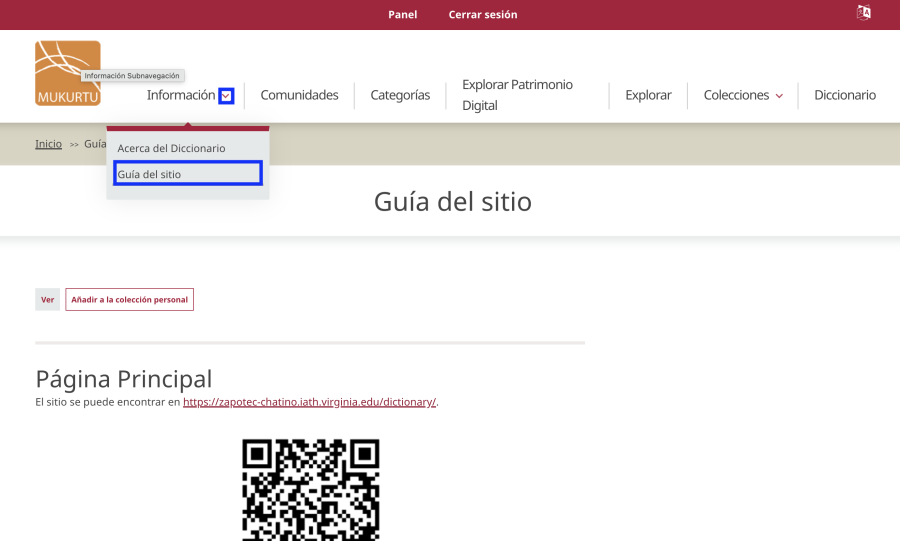
Task: Select Guía del sitio in submenu
Action: (188, 173)
